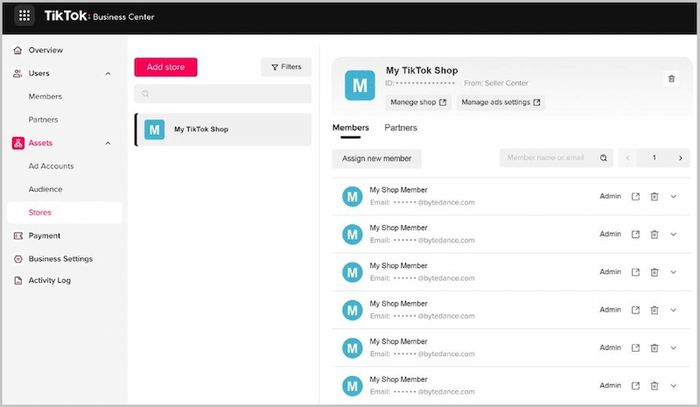Image resolution: width=700 pixels, height=407 pixels.
Task: Remove third shop member with trash icon
Action: 654,272
